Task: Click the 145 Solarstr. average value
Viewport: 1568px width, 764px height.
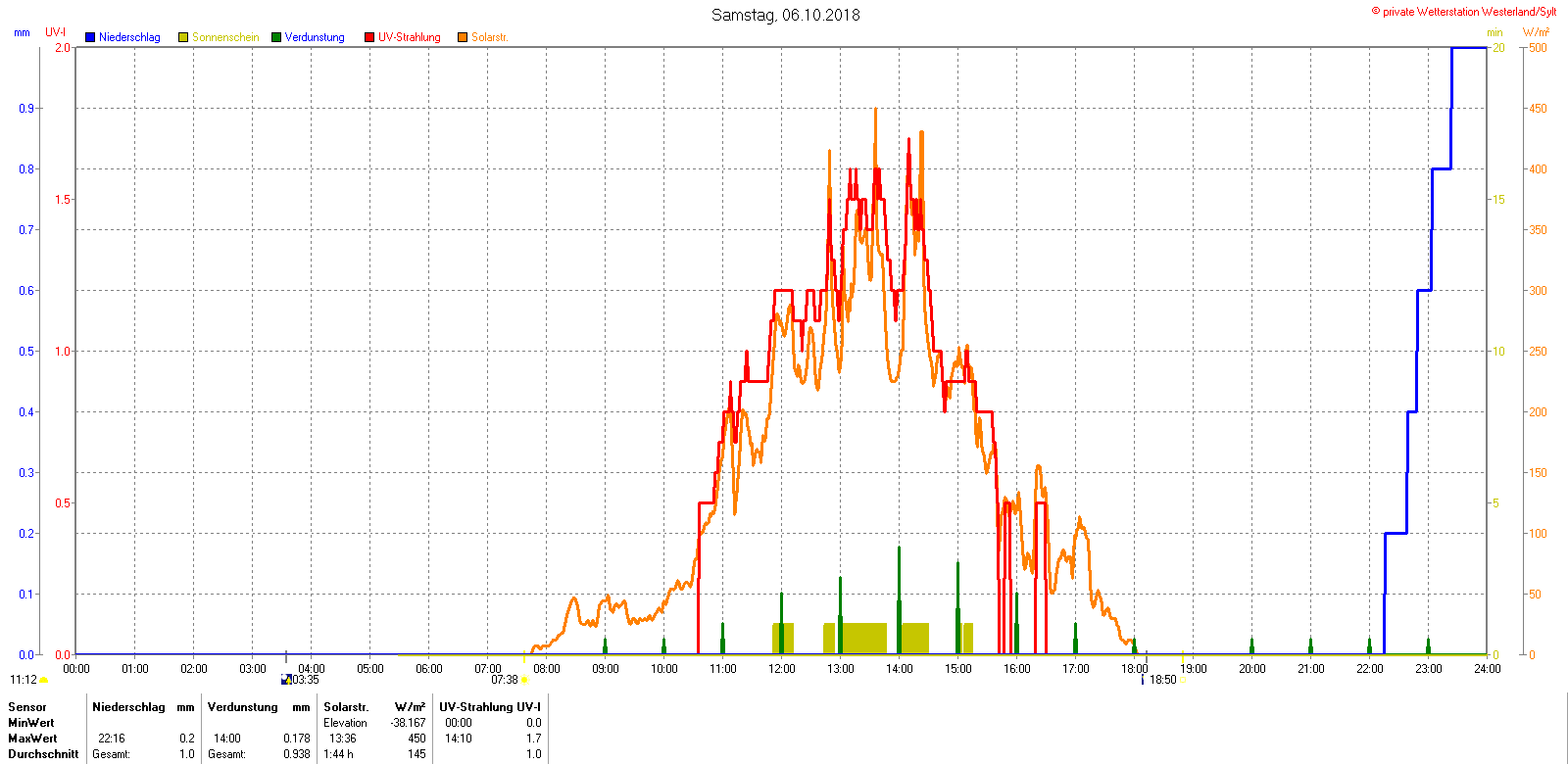Action: (x=416, y=754)
